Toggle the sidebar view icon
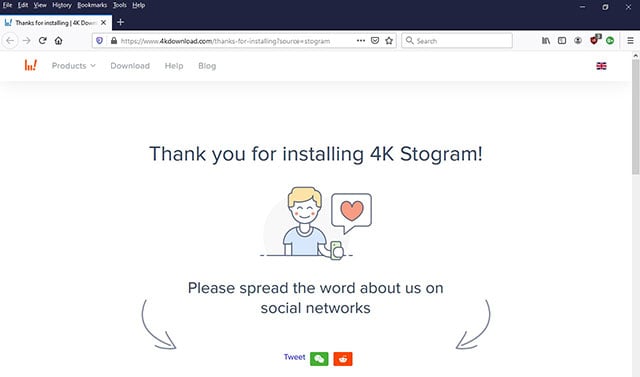The width and height of the screenshot is (640, 377). [x=562, y=41]
